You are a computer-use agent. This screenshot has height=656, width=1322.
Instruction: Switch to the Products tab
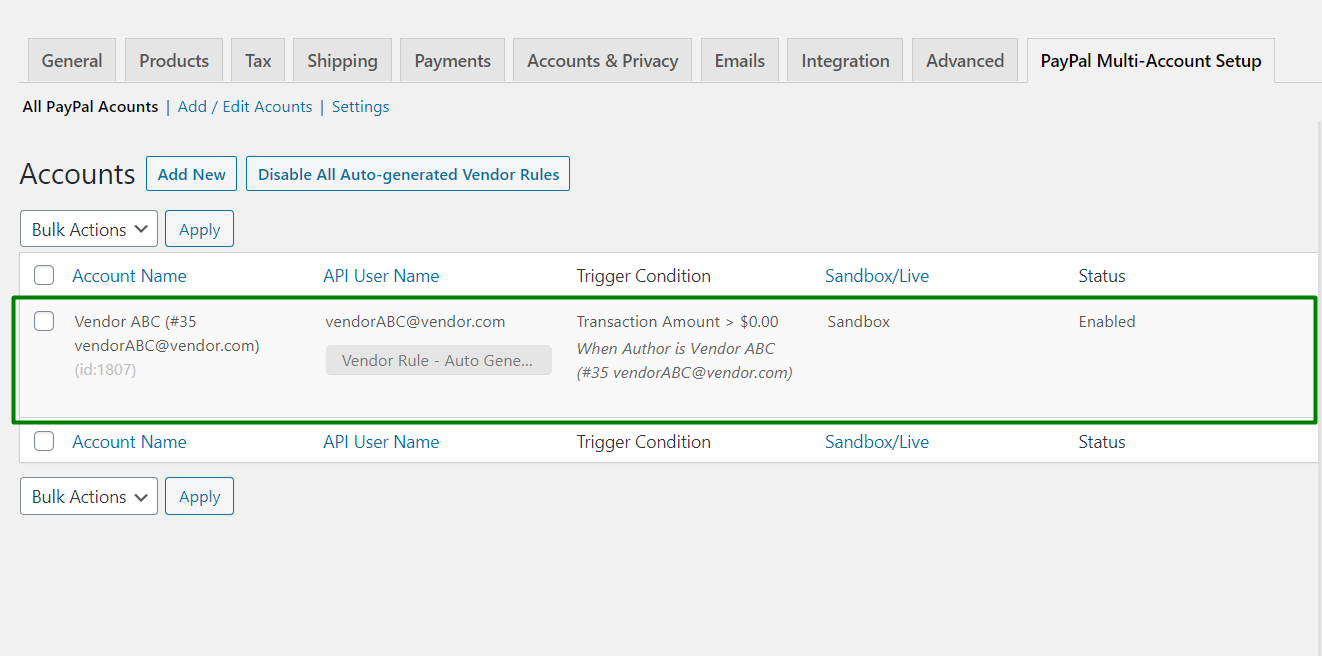pyautogui.click(x=174, y=61)
